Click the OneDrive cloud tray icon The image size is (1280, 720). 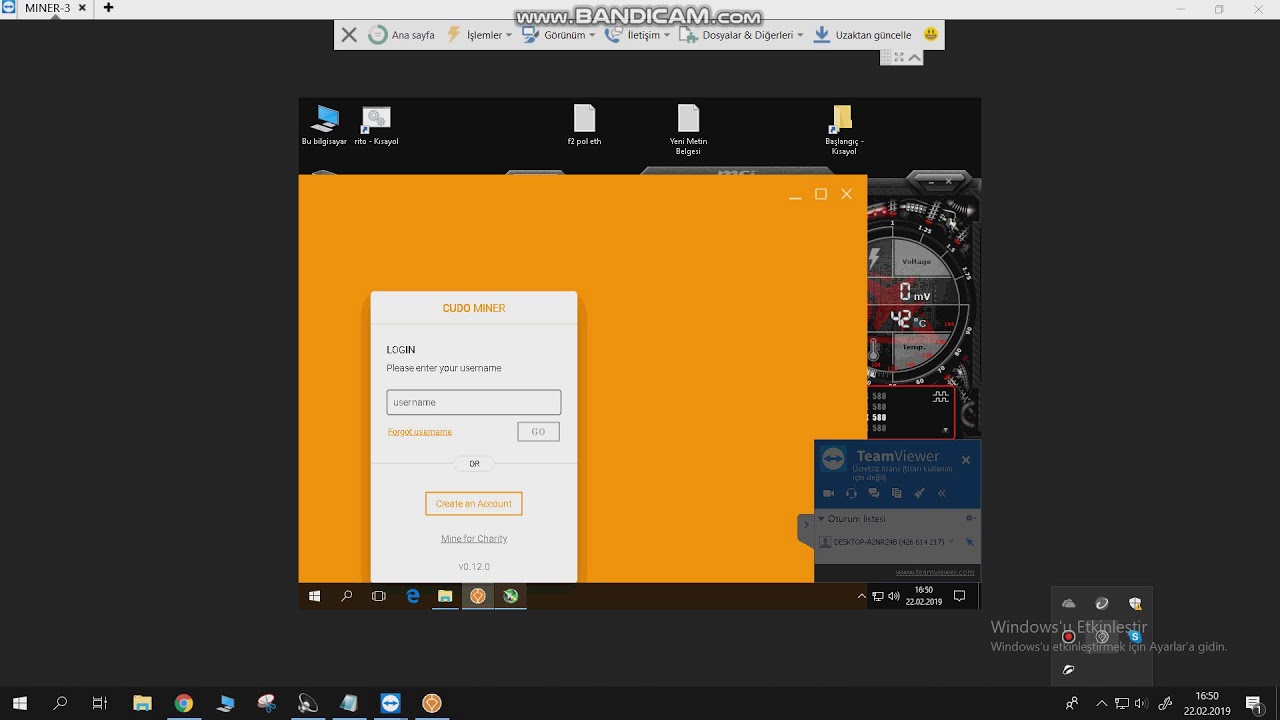click(1069, 603)
